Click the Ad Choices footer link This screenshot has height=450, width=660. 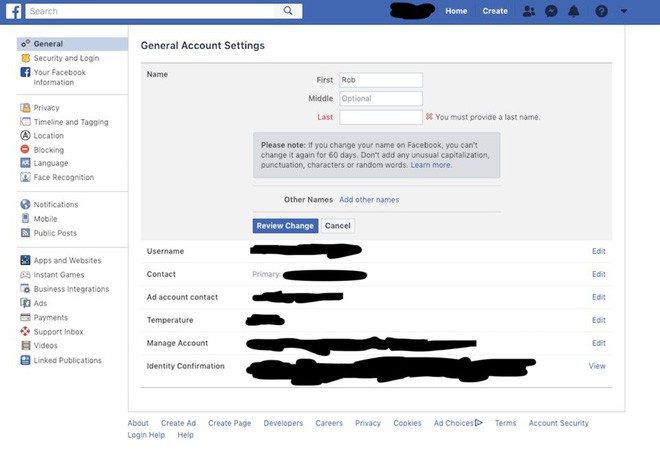click(x=458, y=423)
